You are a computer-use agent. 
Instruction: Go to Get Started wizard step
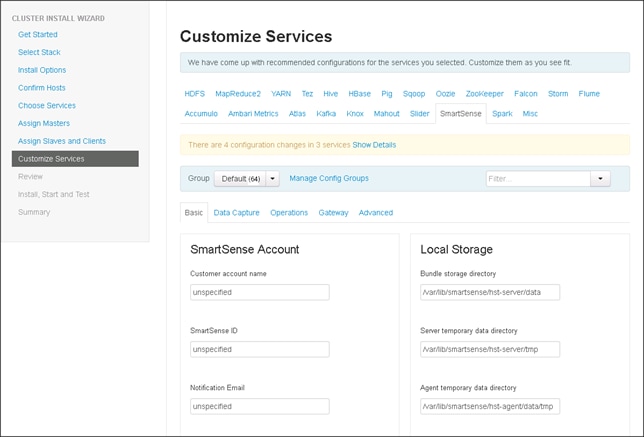(x=38, y=34)
